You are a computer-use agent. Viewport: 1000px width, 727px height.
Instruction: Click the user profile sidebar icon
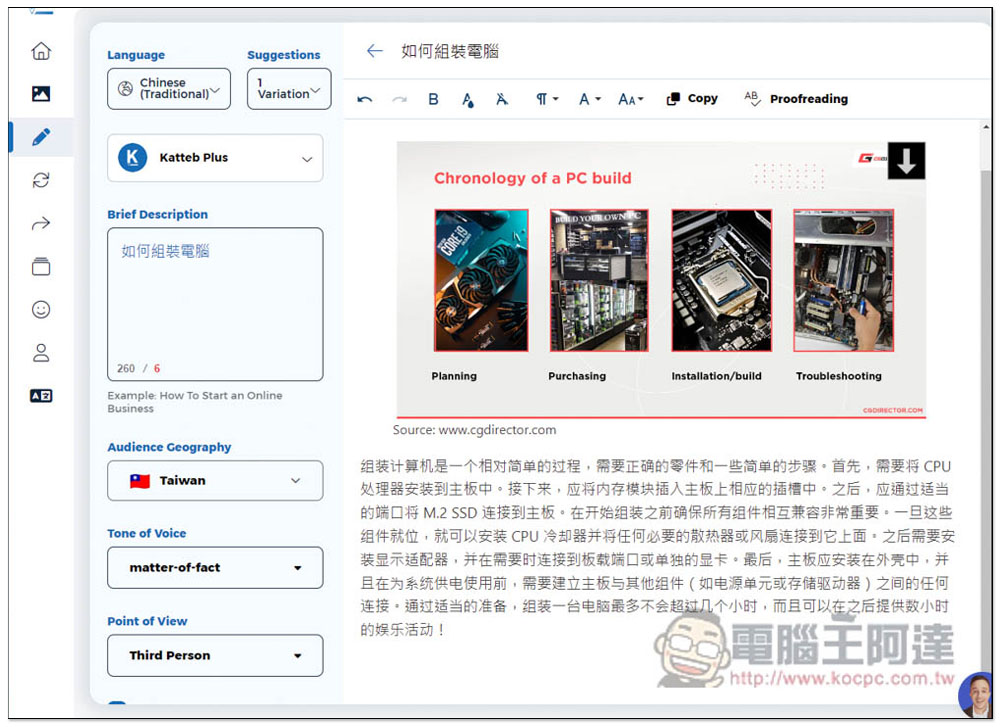41,352
